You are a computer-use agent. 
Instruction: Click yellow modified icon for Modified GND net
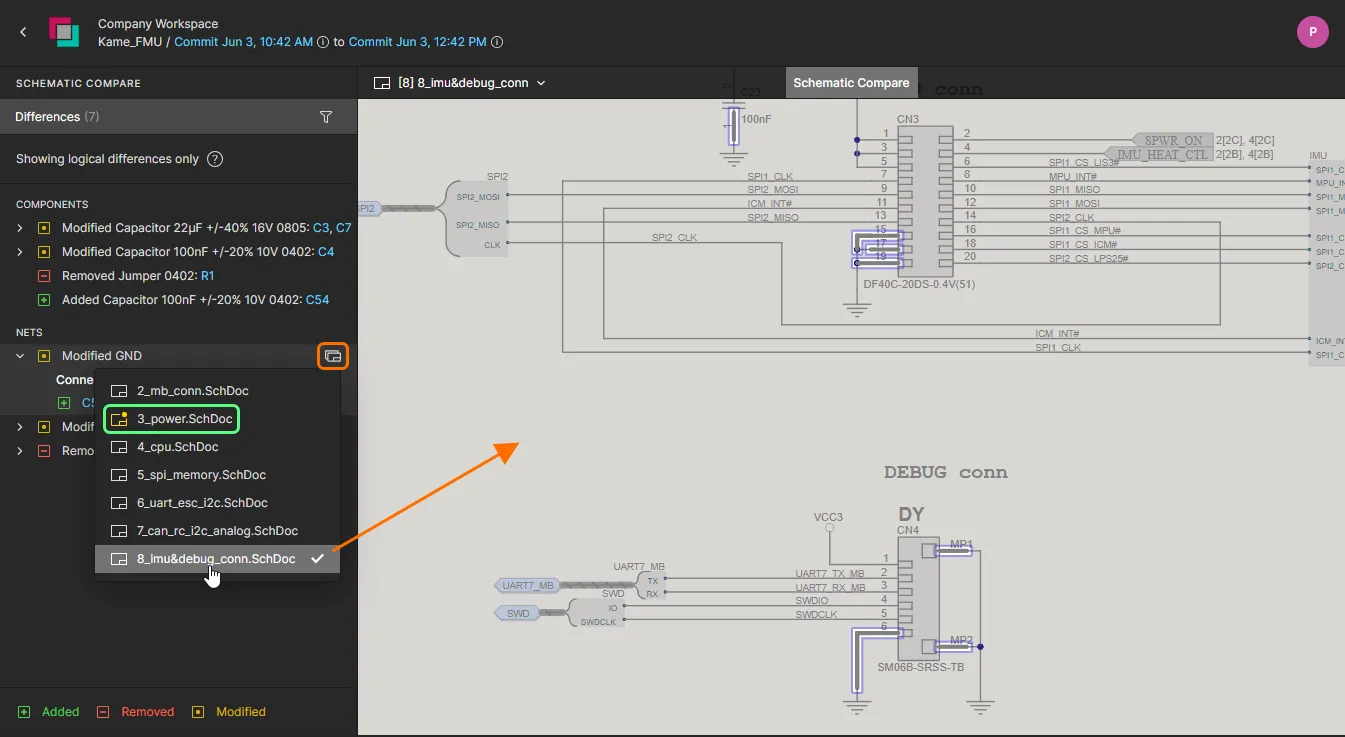point(43,356)
